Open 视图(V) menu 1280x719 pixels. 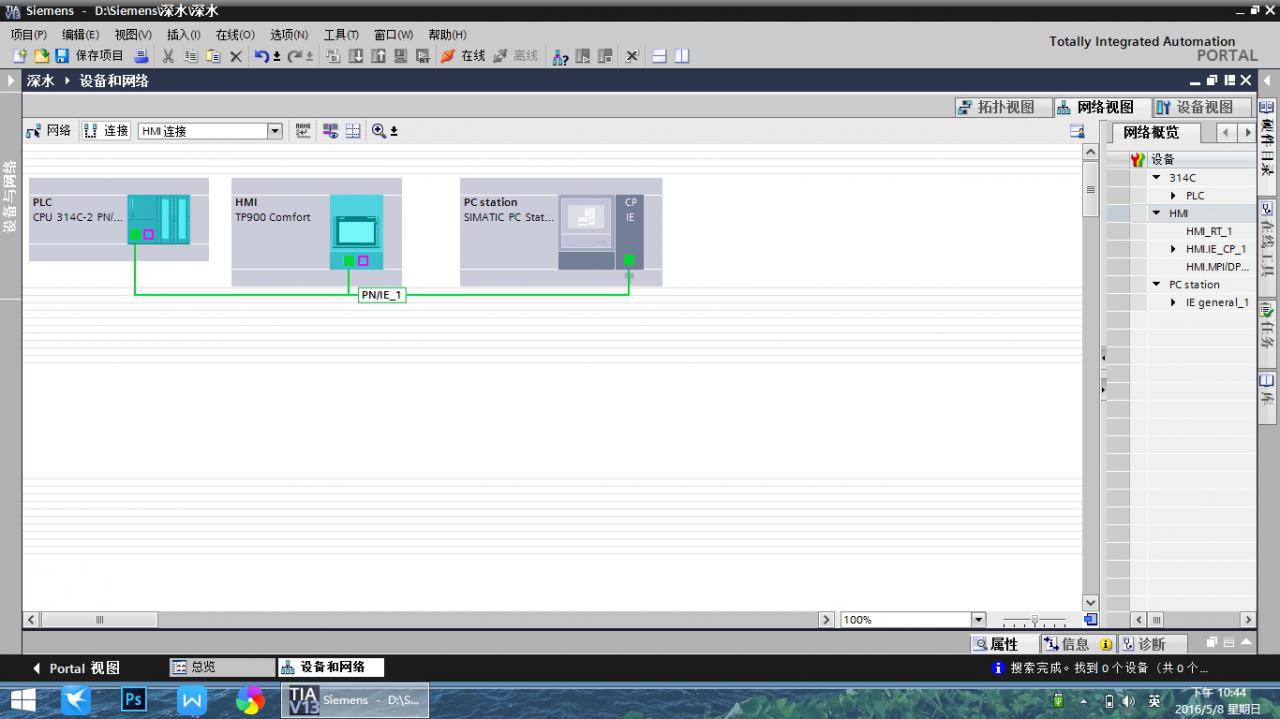click(x=133, y=34)
